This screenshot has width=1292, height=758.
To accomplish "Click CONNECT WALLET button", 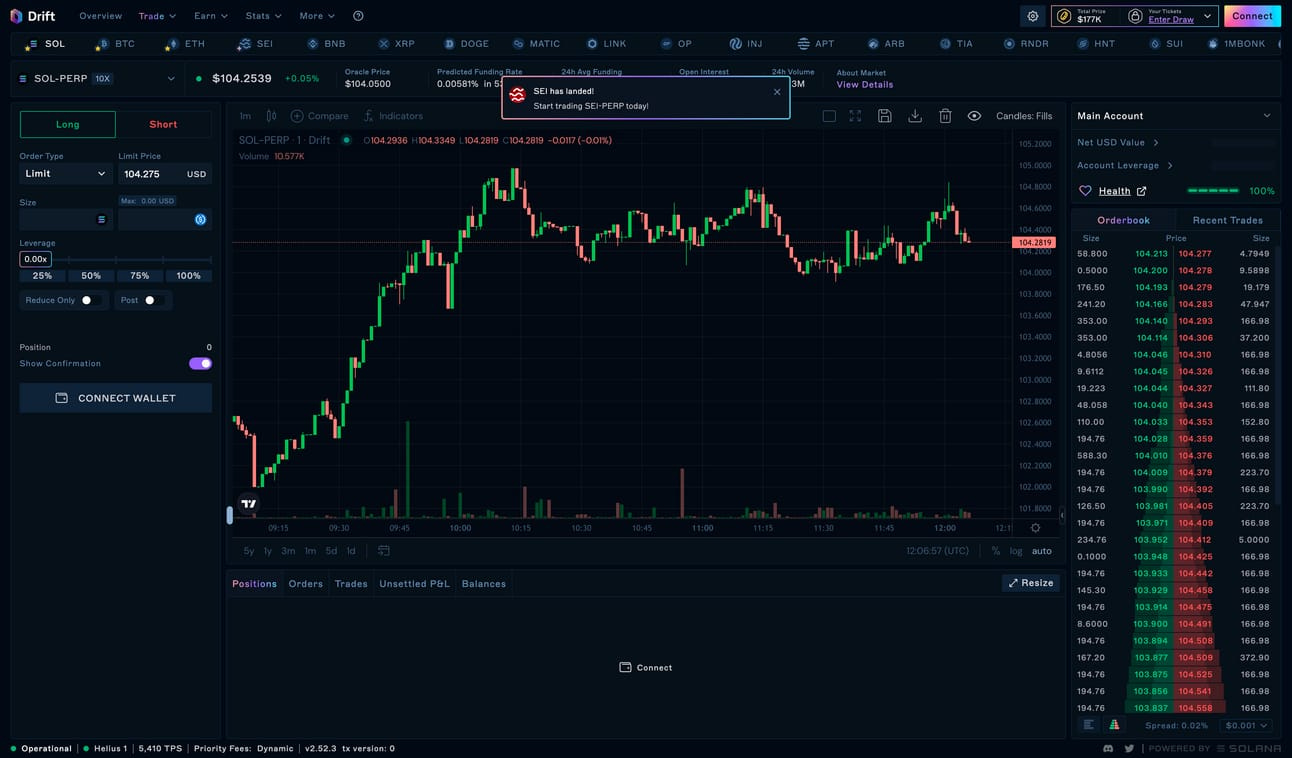I will pyautogui.click(x=116, y=398).
